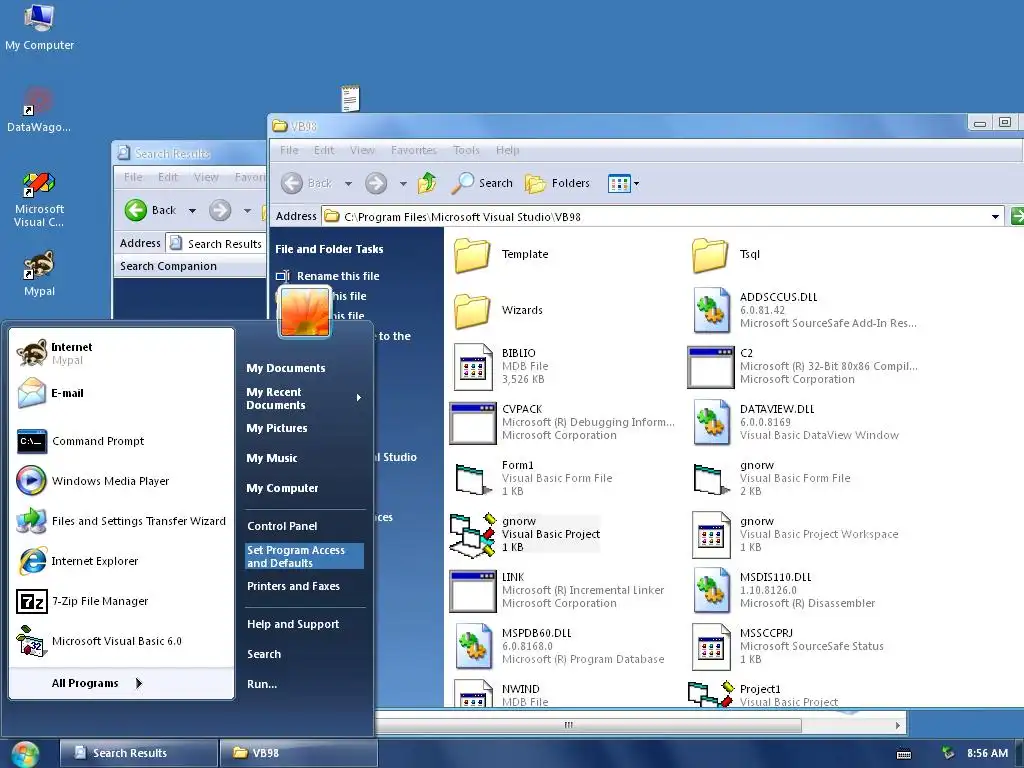Open Microsoft Visual C desktop shortcut
Image resolution: width=1024 pixels, height=768 pixels.
[x=39, y=199]
